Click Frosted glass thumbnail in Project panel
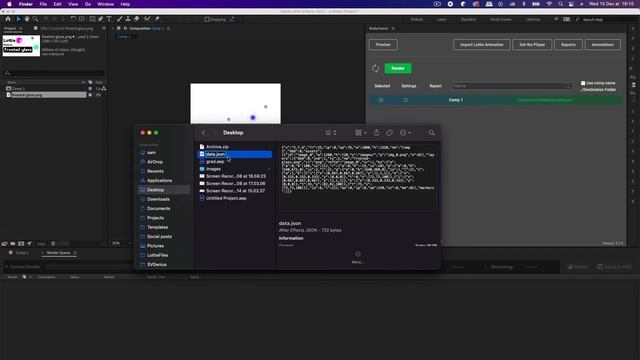The image size is (640, 360). [x=21, y=45]
